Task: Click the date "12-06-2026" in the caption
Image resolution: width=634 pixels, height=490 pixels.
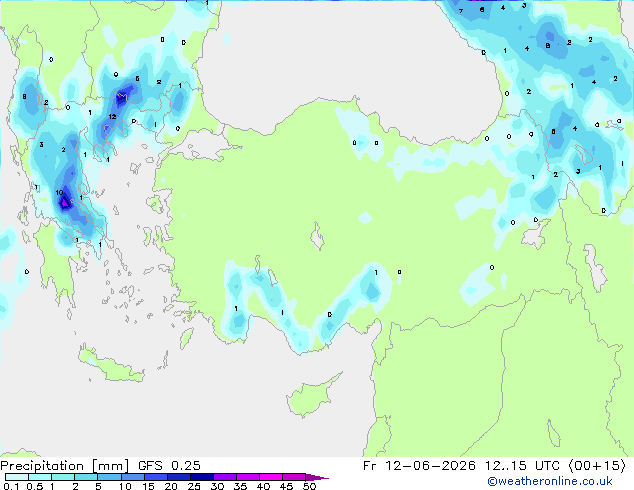Action: 430,466
